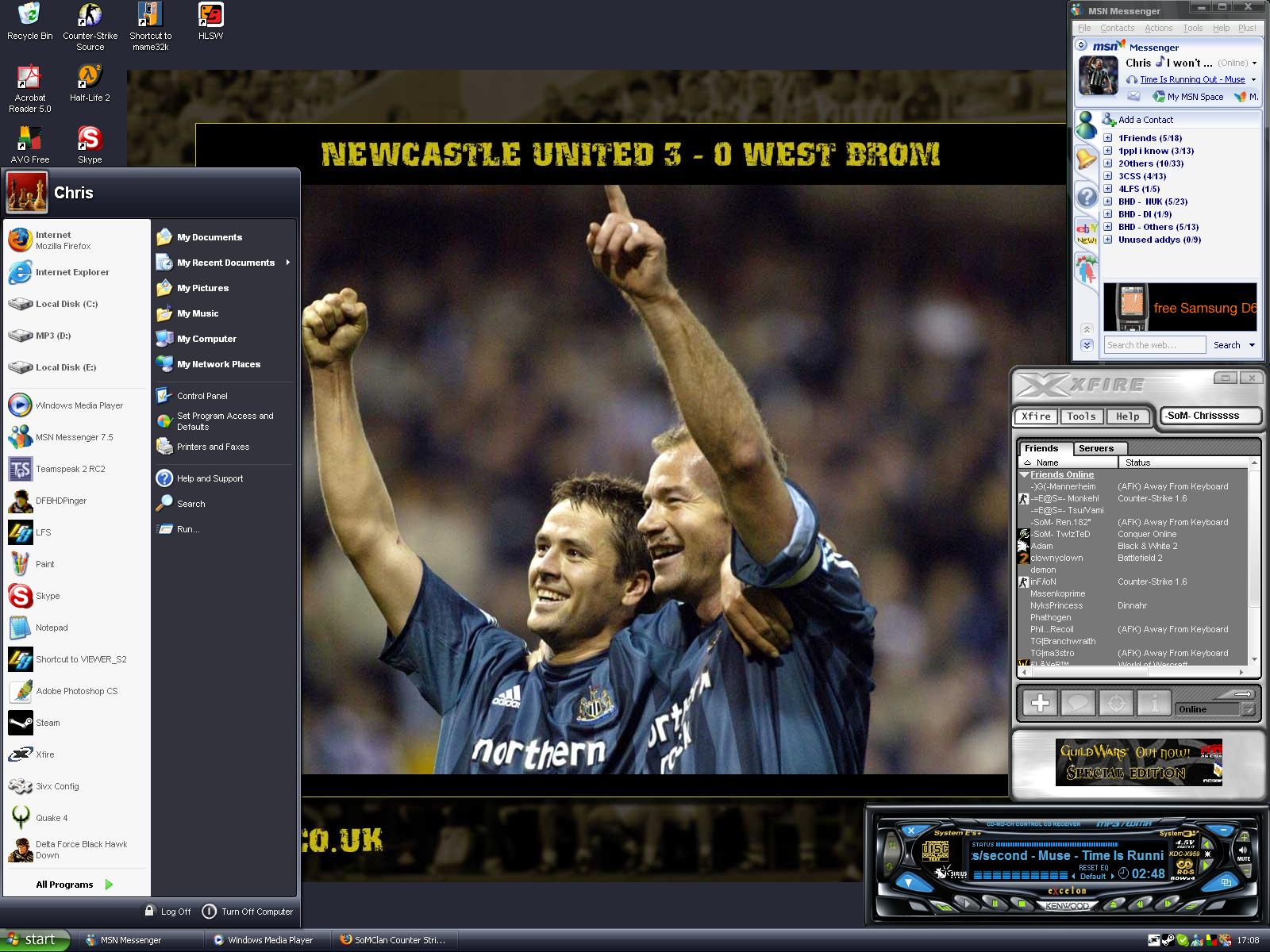The height and width of the screenshot is (952, 1270).
Task: Sort Xfire friends by the Name column
Action: 1068,463
